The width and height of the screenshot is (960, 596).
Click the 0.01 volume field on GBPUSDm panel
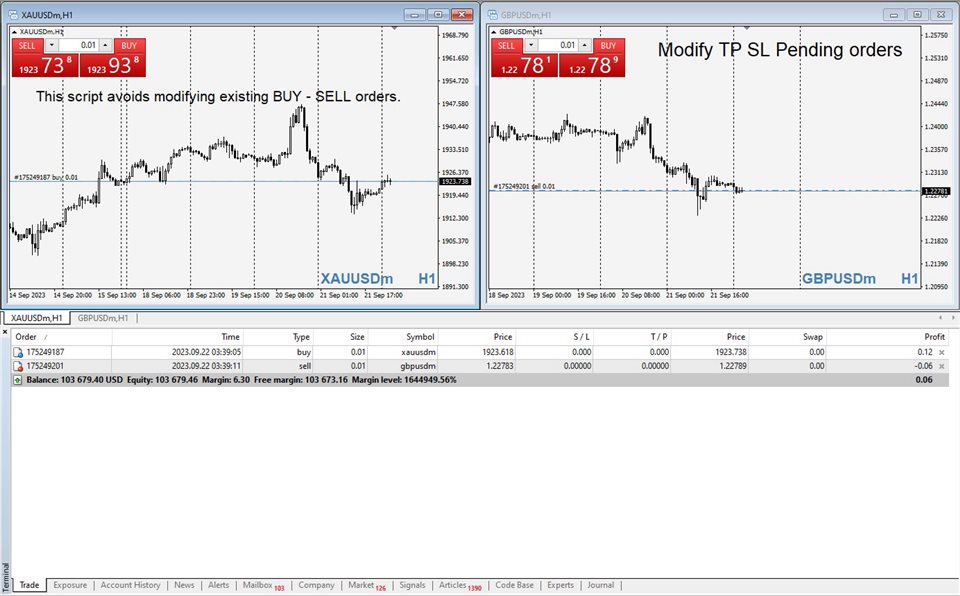coord(558,45)
